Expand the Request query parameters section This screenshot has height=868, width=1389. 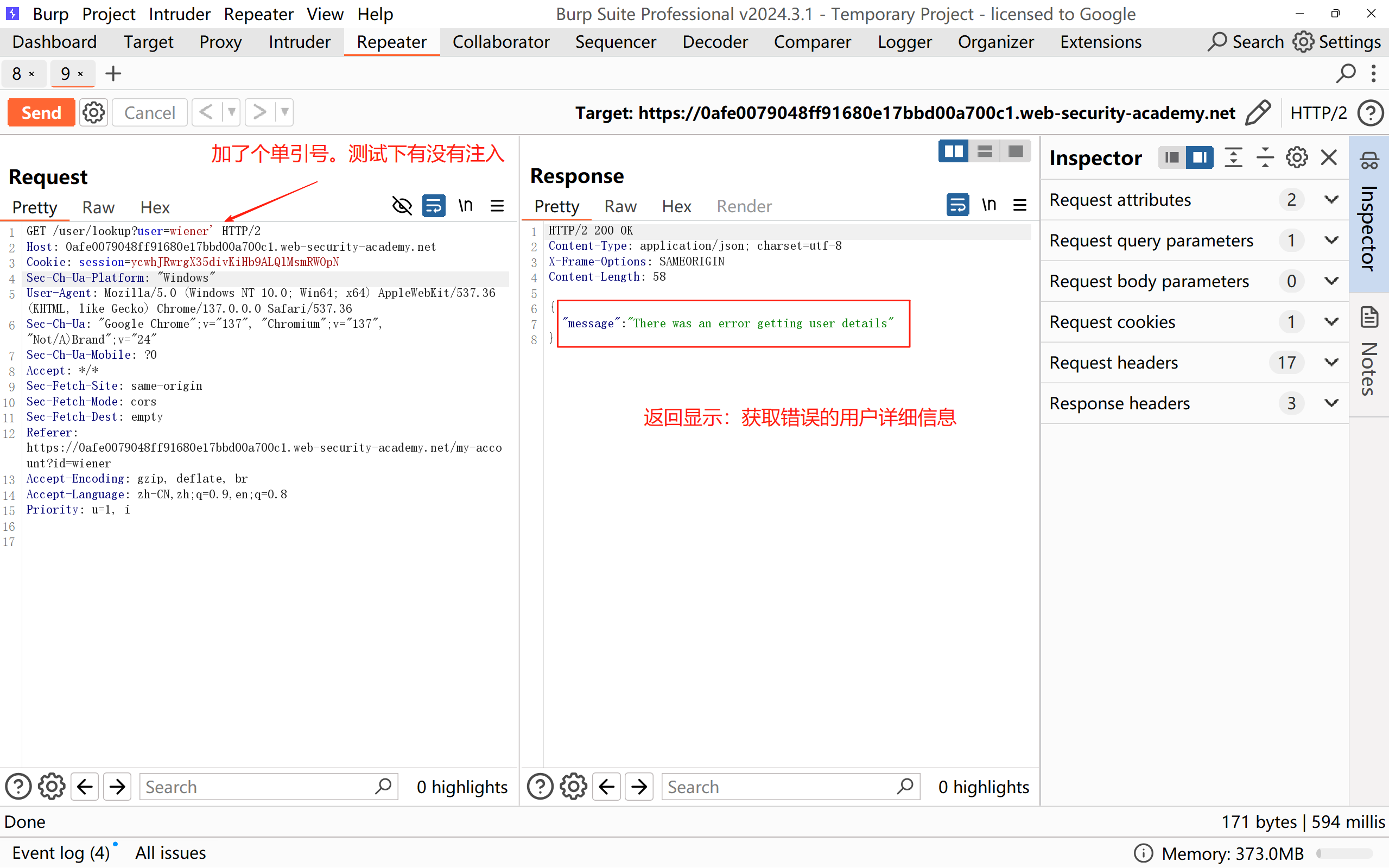click(x=1331, y=240)
